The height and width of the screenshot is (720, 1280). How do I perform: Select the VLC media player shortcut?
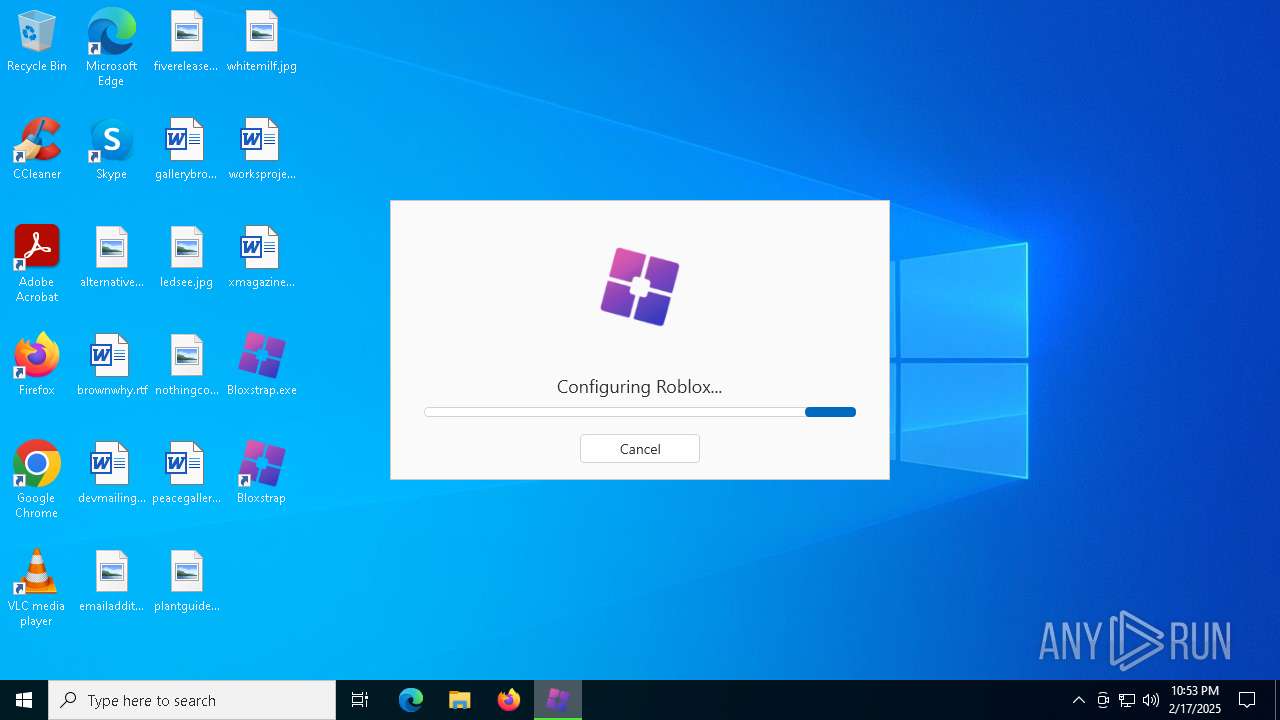[x=37, y=588]
